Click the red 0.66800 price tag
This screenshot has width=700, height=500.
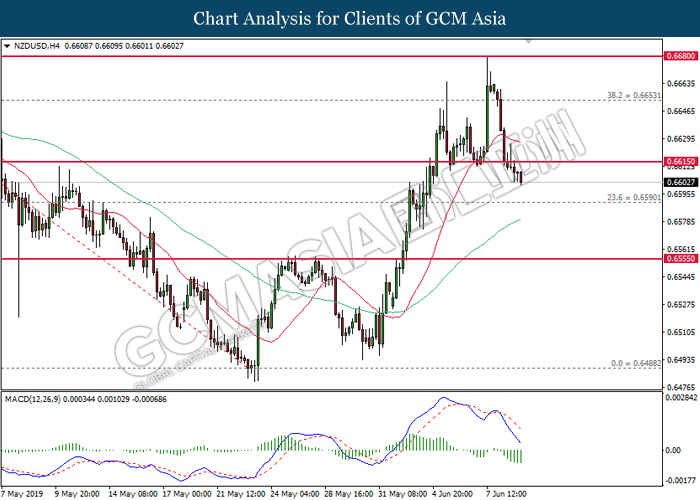click(681, 56)
